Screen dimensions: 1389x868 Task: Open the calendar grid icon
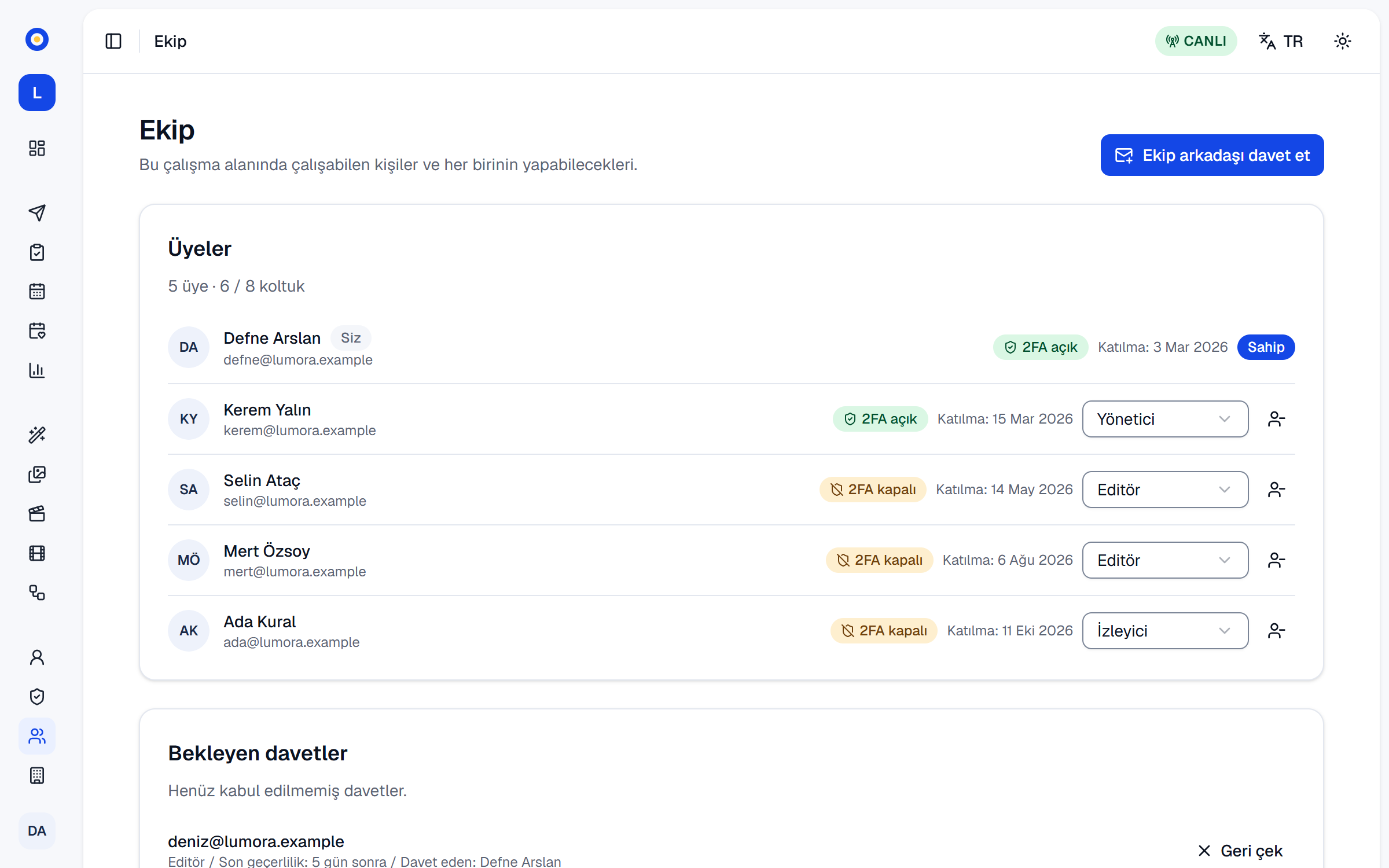37,291
